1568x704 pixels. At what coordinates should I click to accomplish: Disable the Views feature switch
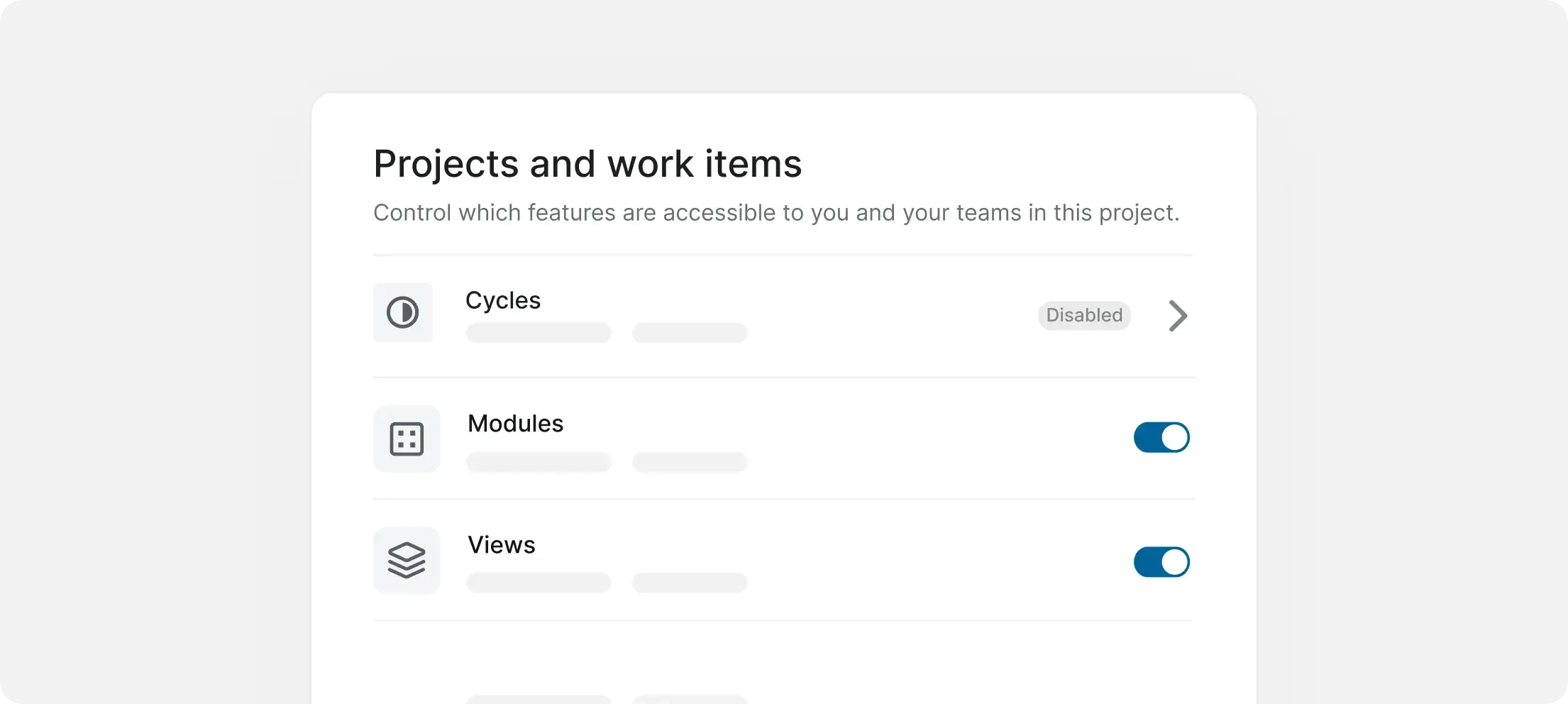click(1161, 561)
